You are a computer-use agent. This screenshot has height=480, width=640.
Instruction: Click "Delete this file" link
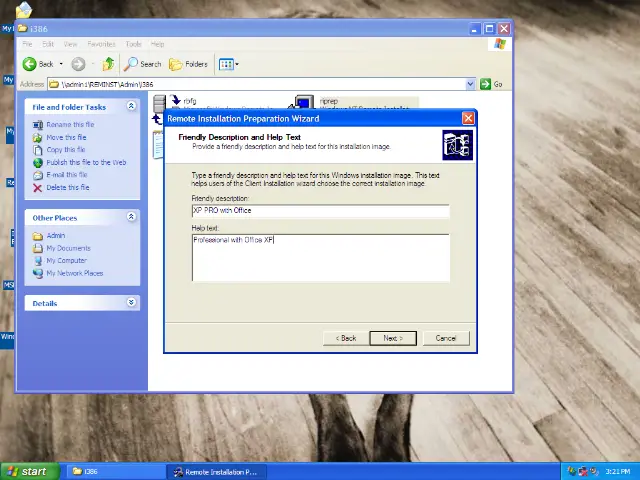coord(67,187)
